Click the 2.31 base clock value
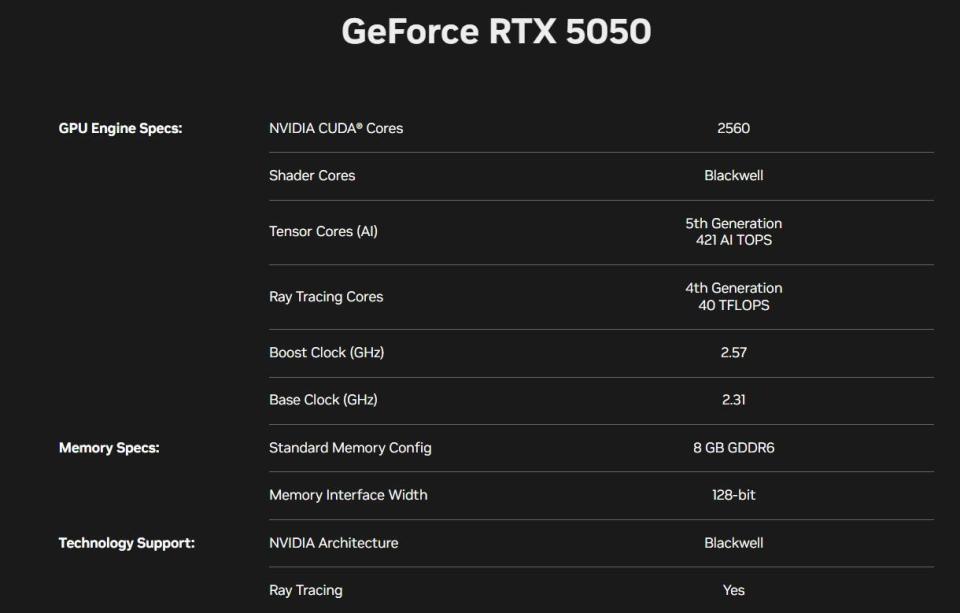Screen dimensions: 960x613 pos(733,400)
